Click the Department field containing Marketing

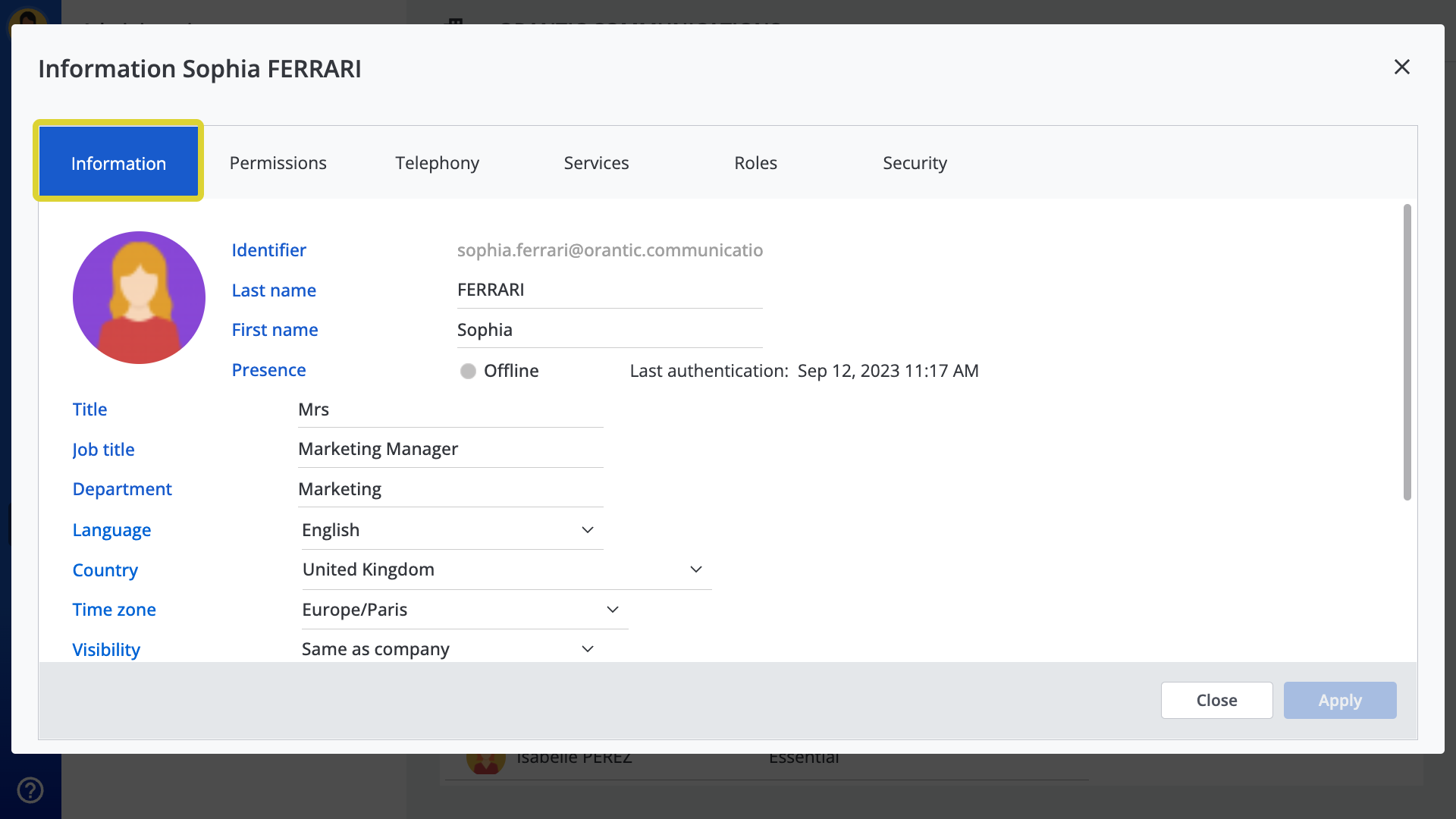(x=450, y=489)
